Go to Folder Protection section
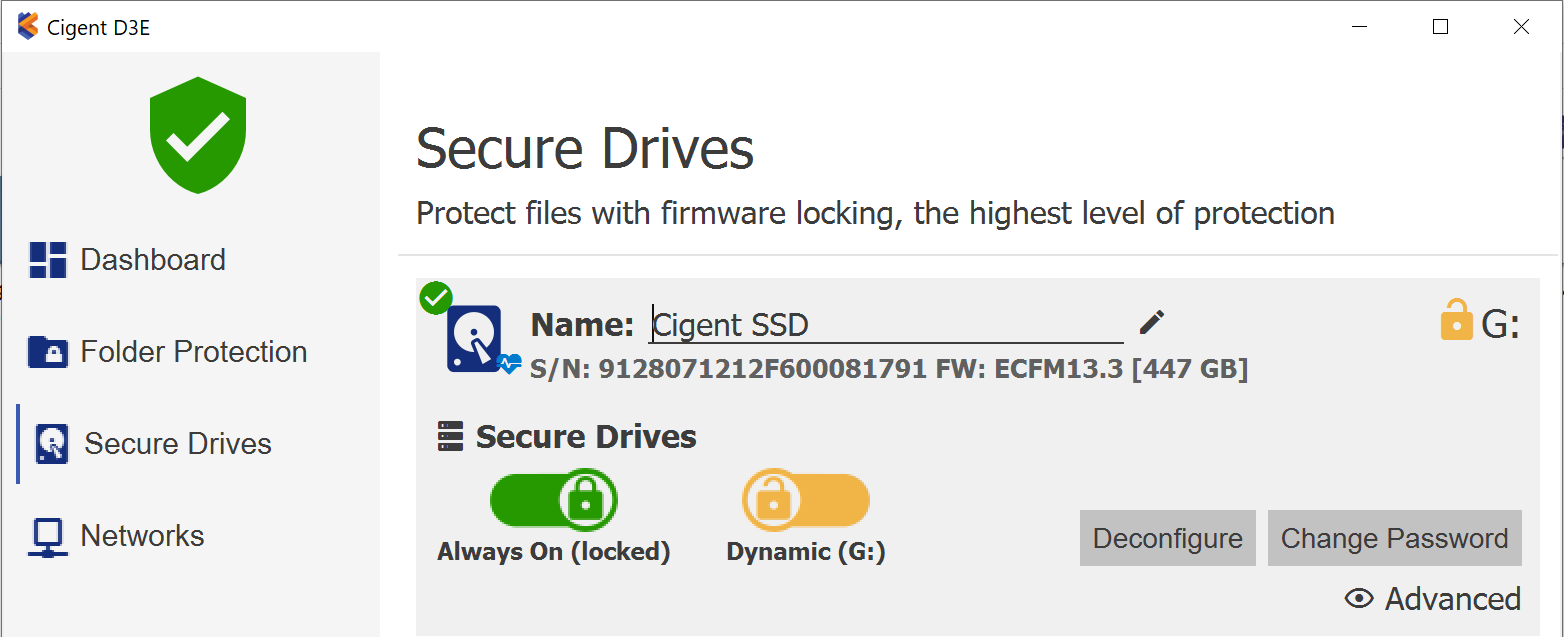The height and width of the screenshot is (637, 1564). coord(193,352)
